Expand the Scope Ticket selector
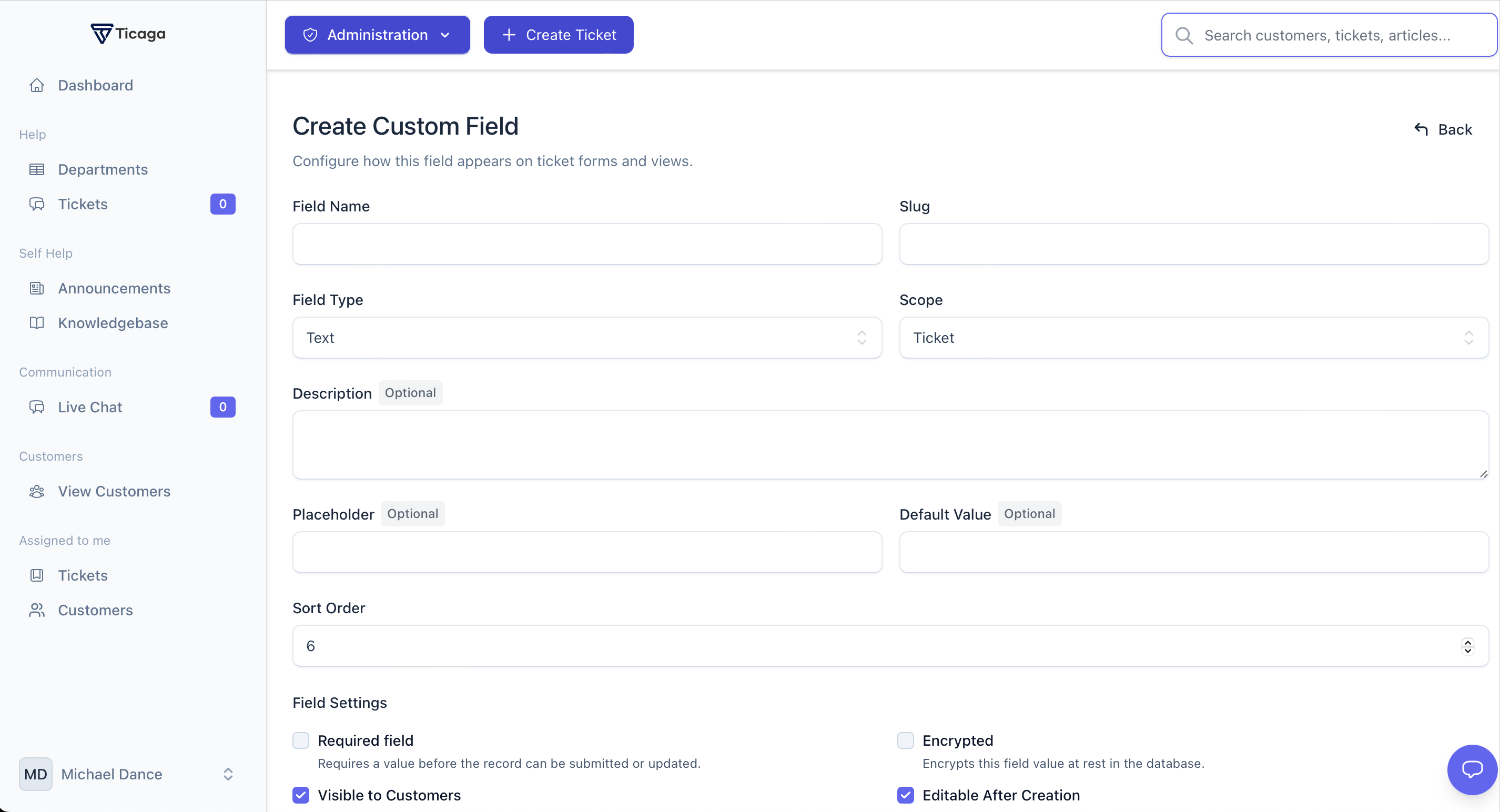Viewport: 1500px width, 812px height. pos(1193,338)
